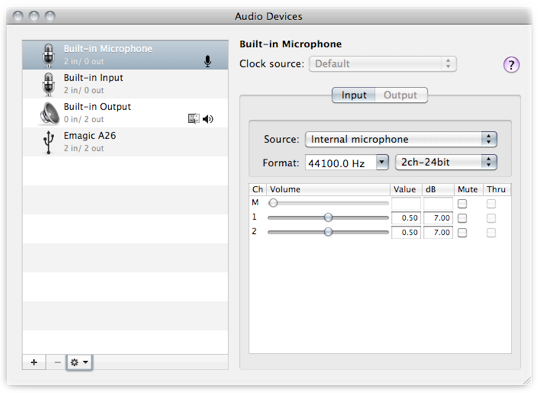Click the Built-in Input microphone icon
Image resolution: width=538 pixels, height=393 pixels.
[x=49, y=84]
